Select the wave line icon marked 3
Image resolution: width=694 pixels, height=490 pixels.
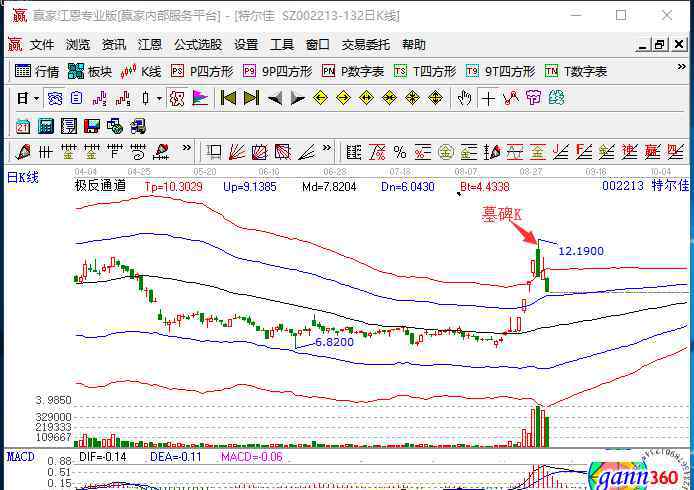pyautogui.click(x=100, y=98)
